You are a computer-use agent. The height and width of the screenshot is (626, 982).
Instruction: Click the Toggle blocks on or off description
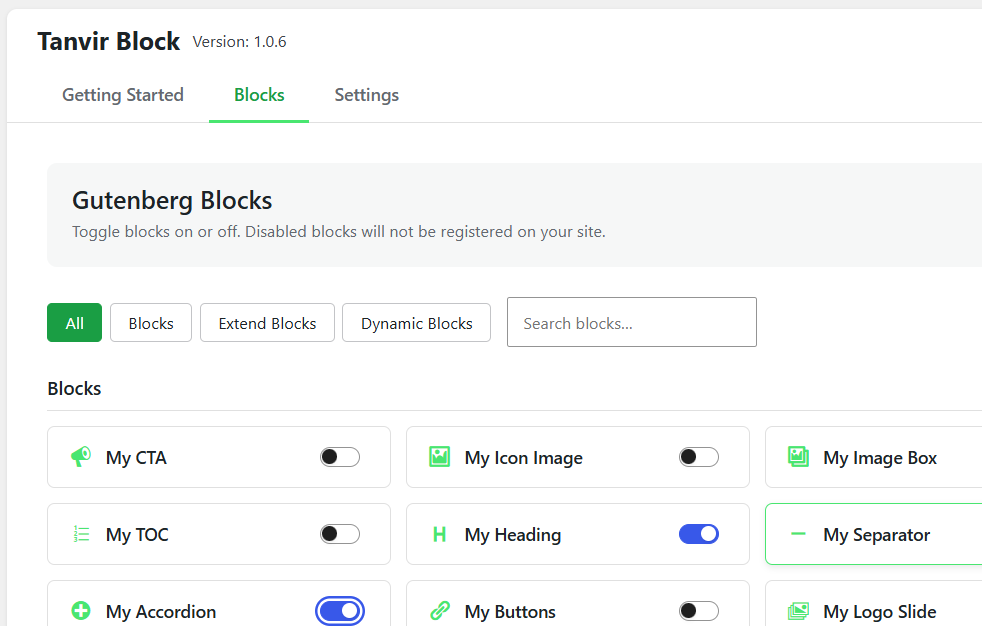pos(339,232)
